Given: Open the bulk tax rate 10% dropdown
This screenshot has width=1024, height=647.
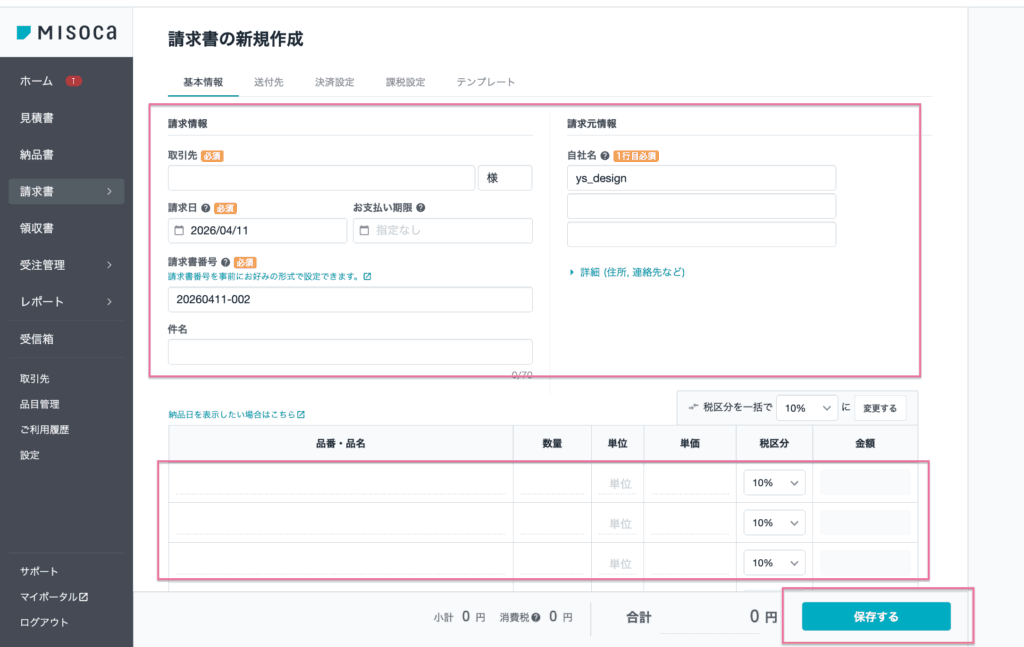Looking at the screenshot, I should point(807,408).
